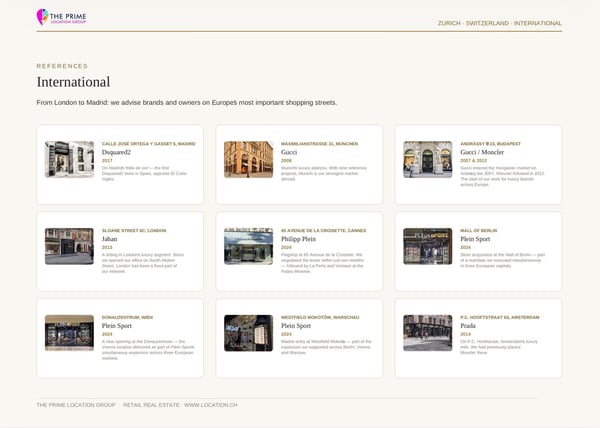Click the 2007 & 2012 year label
600x428 pixels.
tap(474, 161)
